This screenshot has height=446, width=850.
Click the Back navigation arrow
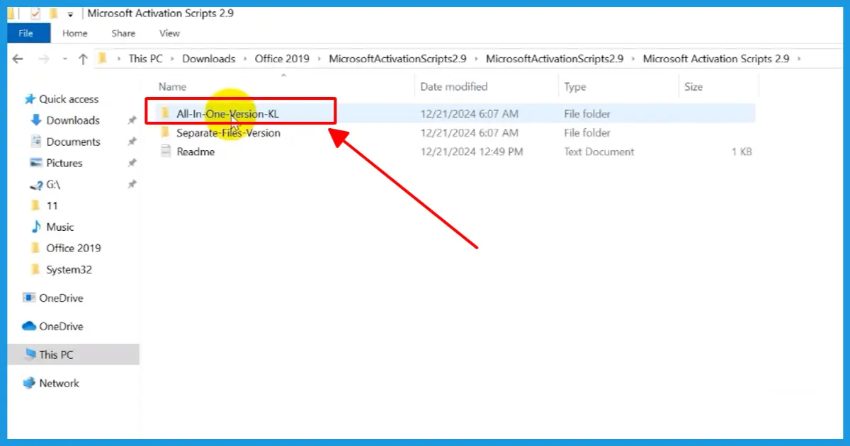17,59
